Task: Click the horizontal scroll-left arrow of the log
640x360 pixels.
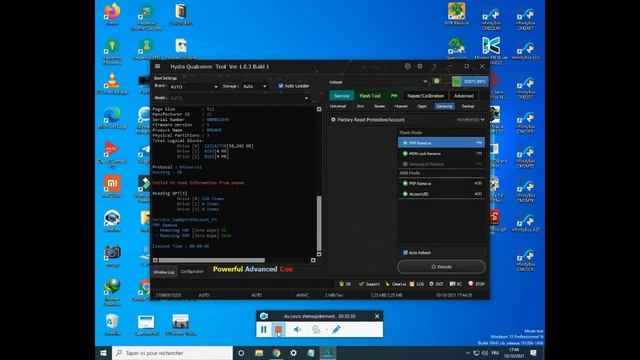Action: pyautogui.click(x=155, y=260)
